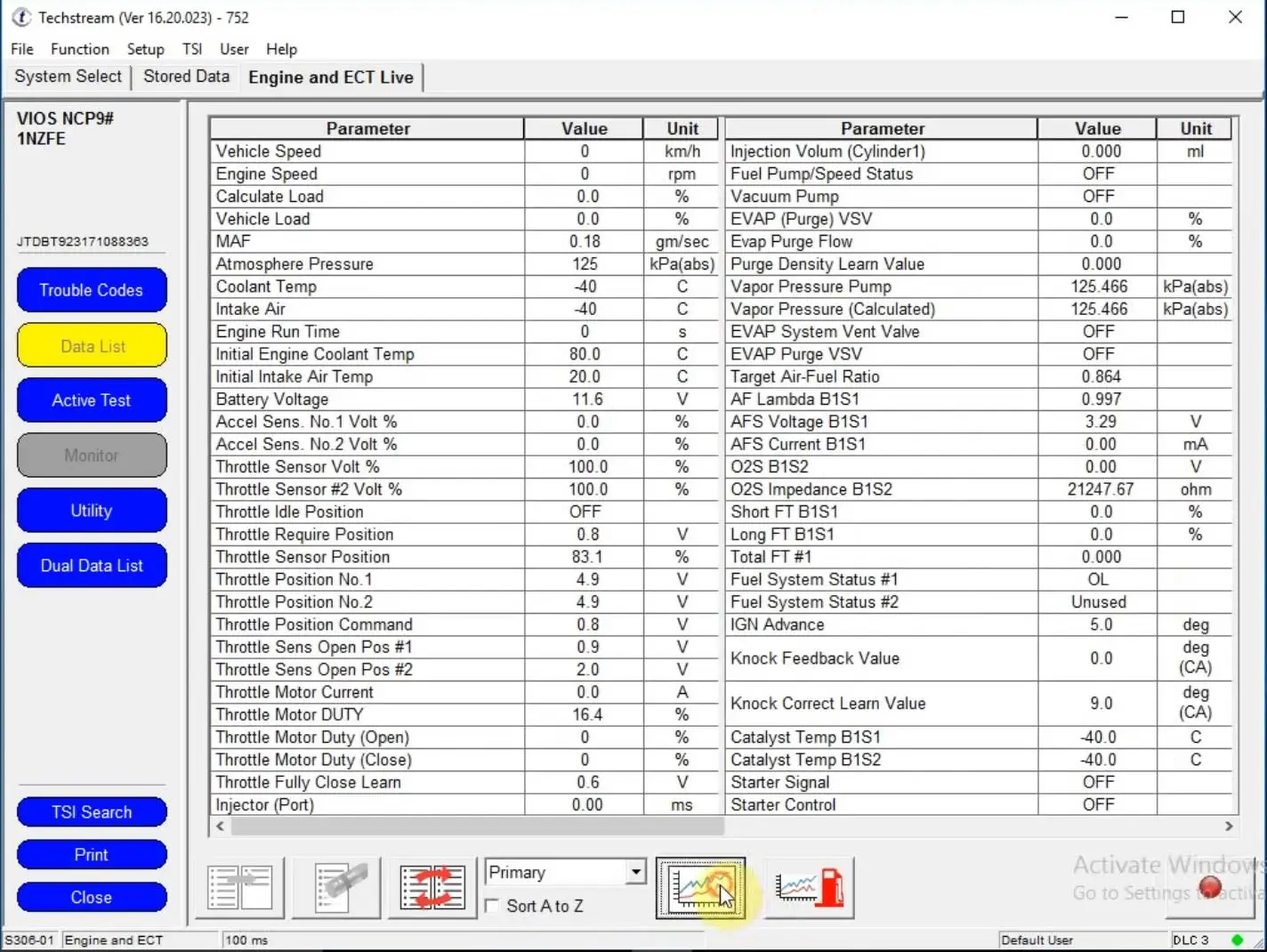Click the green DLC connection indicator

tap(1237, 940)
